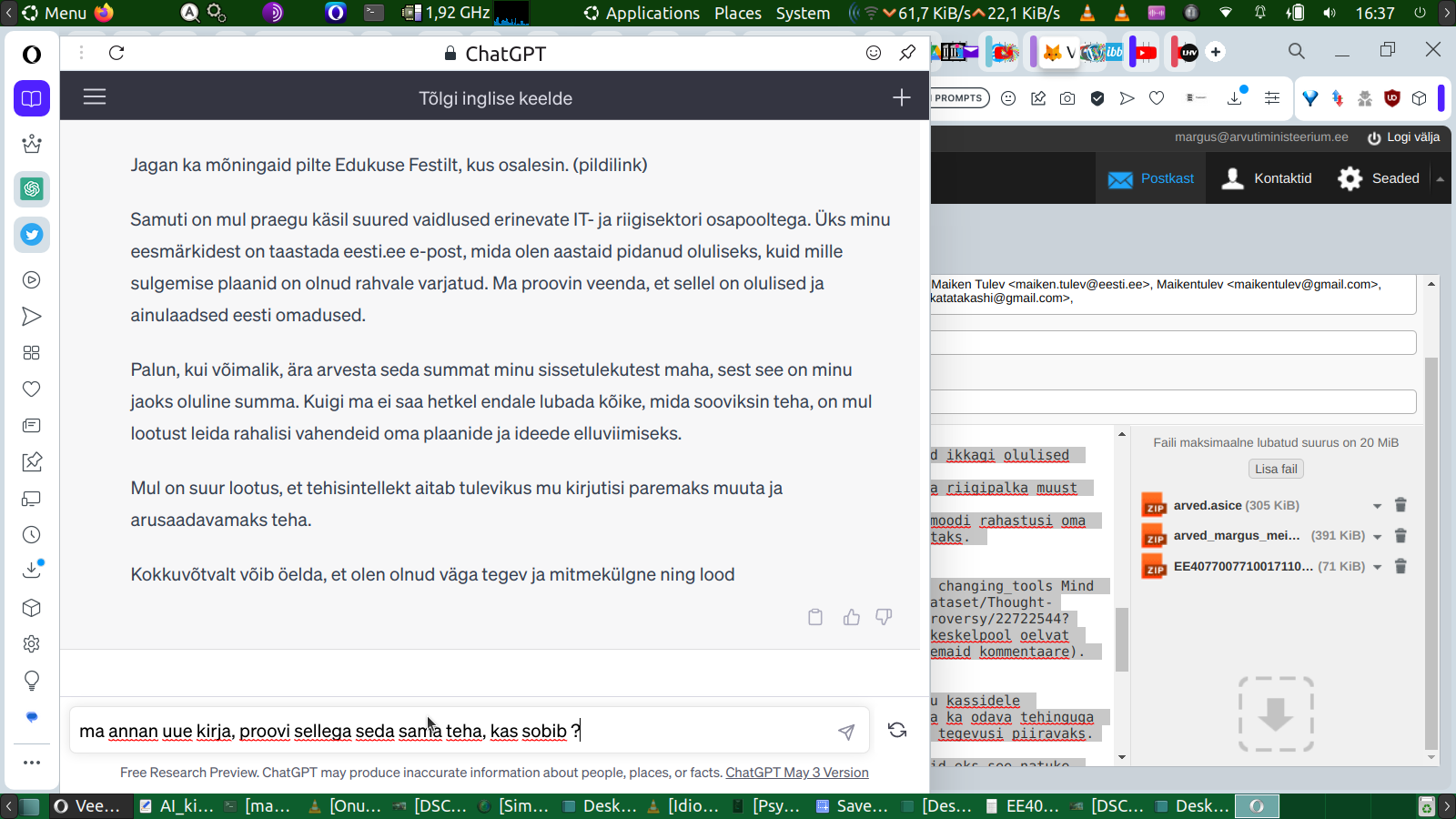Click the search tabs magnifier icon

(1297, 51)
